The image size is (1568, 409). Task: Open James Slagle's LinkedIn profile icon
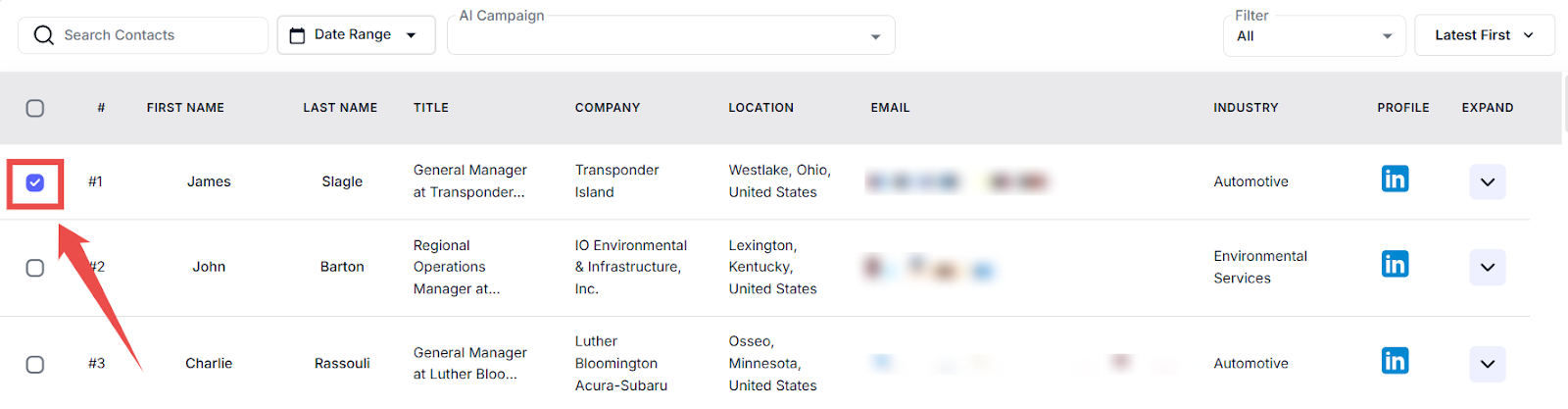[1395, 179]
